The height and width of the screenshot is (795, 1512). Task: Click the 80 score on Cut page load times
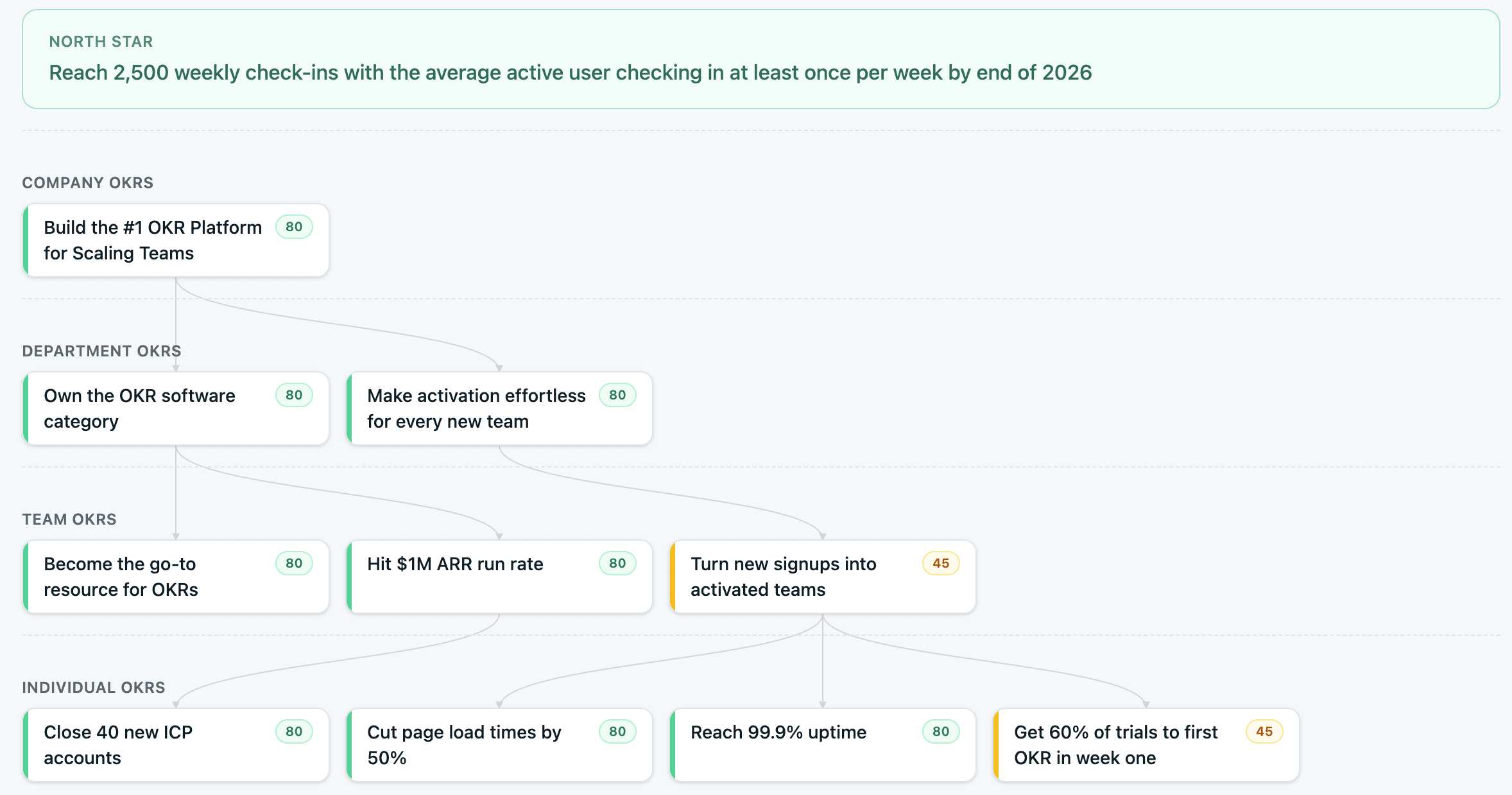tap(617, 731)
